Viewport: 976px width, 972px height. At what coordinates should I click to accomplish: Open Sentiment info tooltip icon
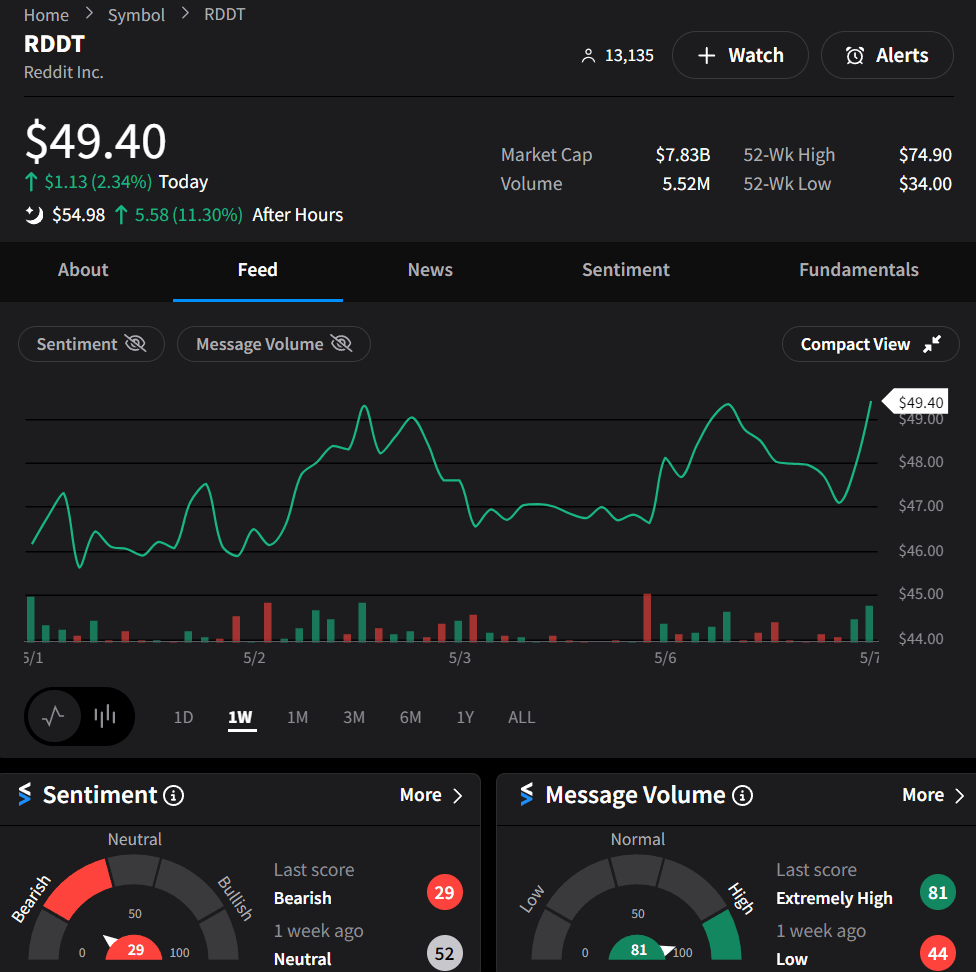(x=174, y=795)
